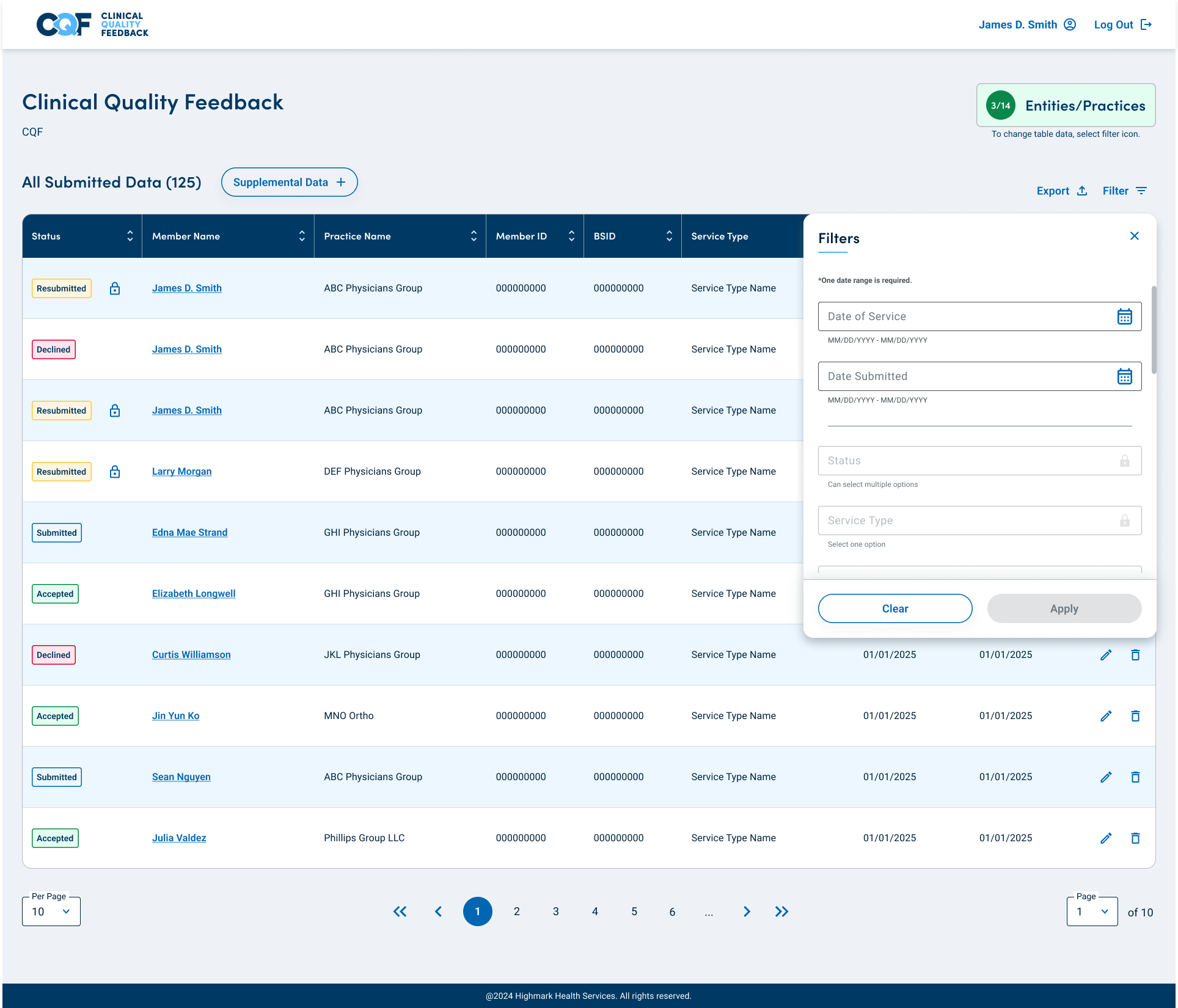The image size is (1178, 1008).
Task: Sort table by Status column
Action: point(130,236)
